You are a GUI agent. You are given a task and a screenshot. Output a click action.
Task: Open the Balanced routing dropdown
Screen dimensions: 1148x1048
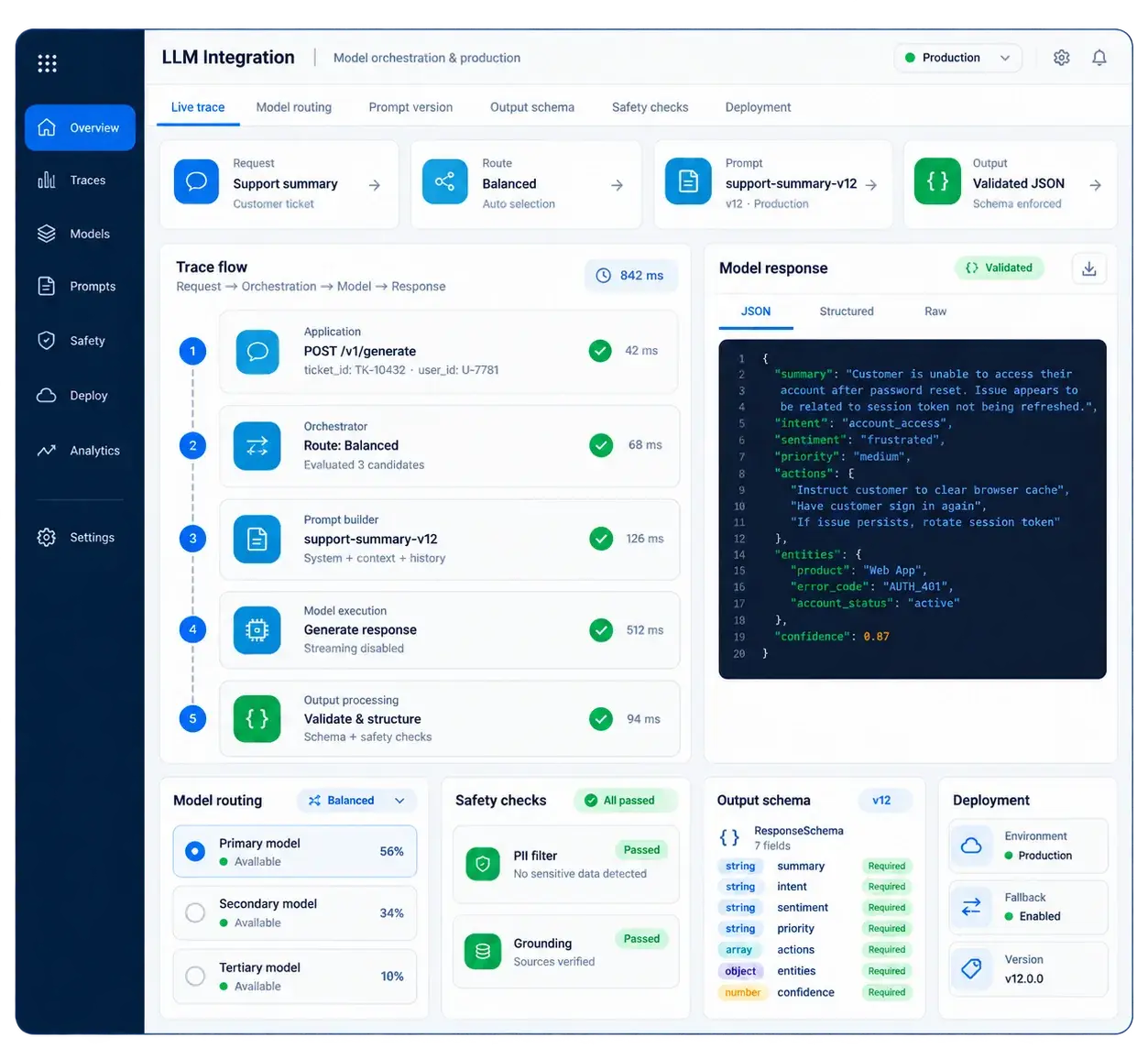coord(357,801)
